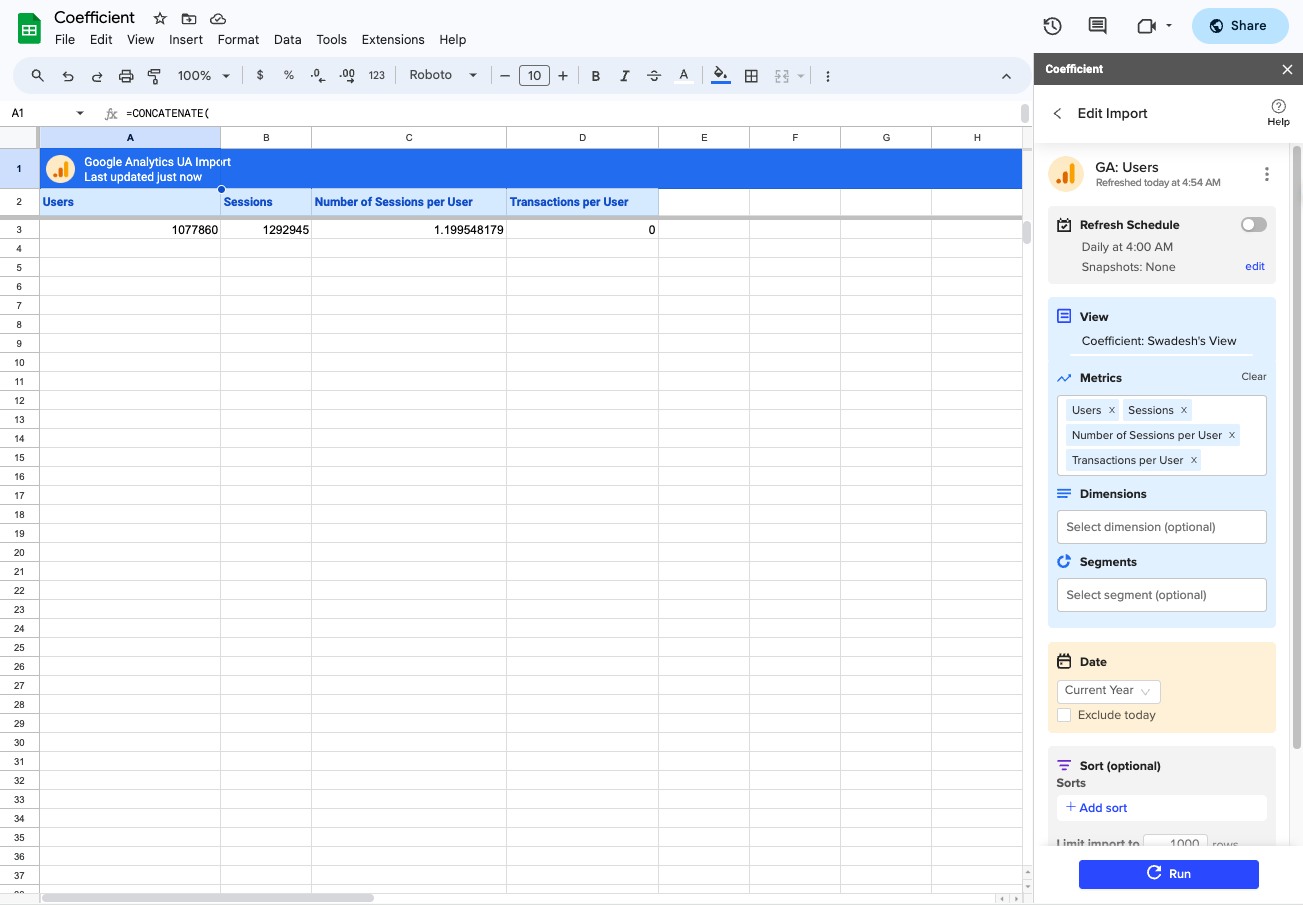Select the Coefficient: Swadesh's View field
The height and width of the screenshot is (905, 1303).
[x=1160, y=341]
